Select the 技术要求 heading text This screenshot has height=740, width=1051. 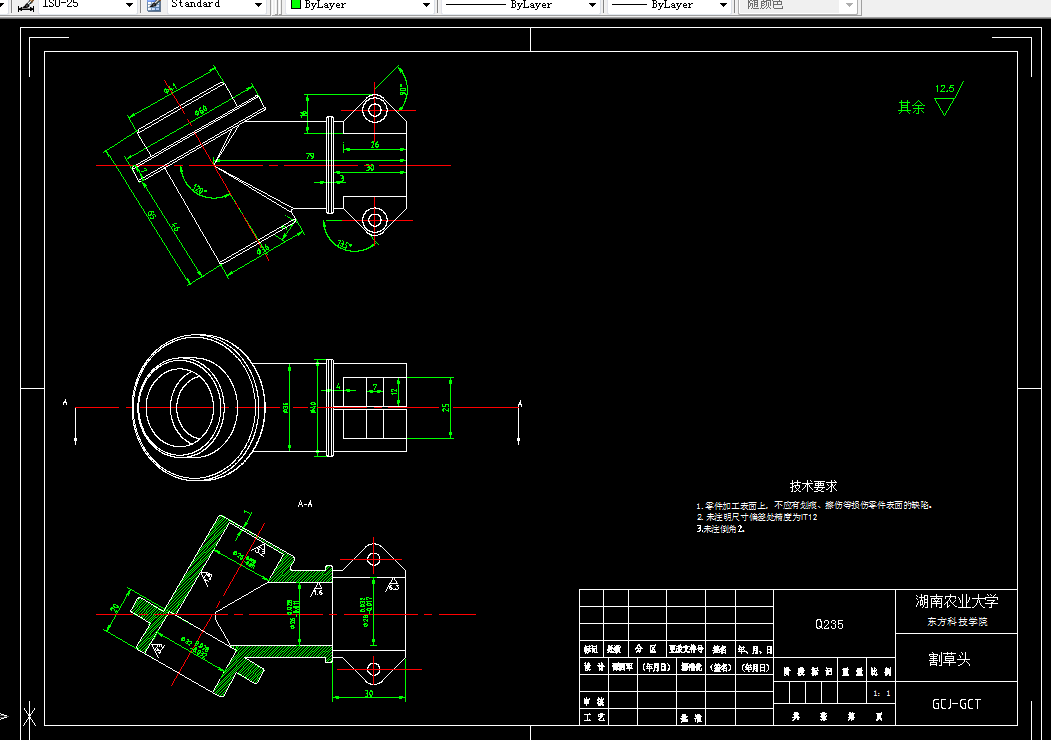[x=813, y=486]
